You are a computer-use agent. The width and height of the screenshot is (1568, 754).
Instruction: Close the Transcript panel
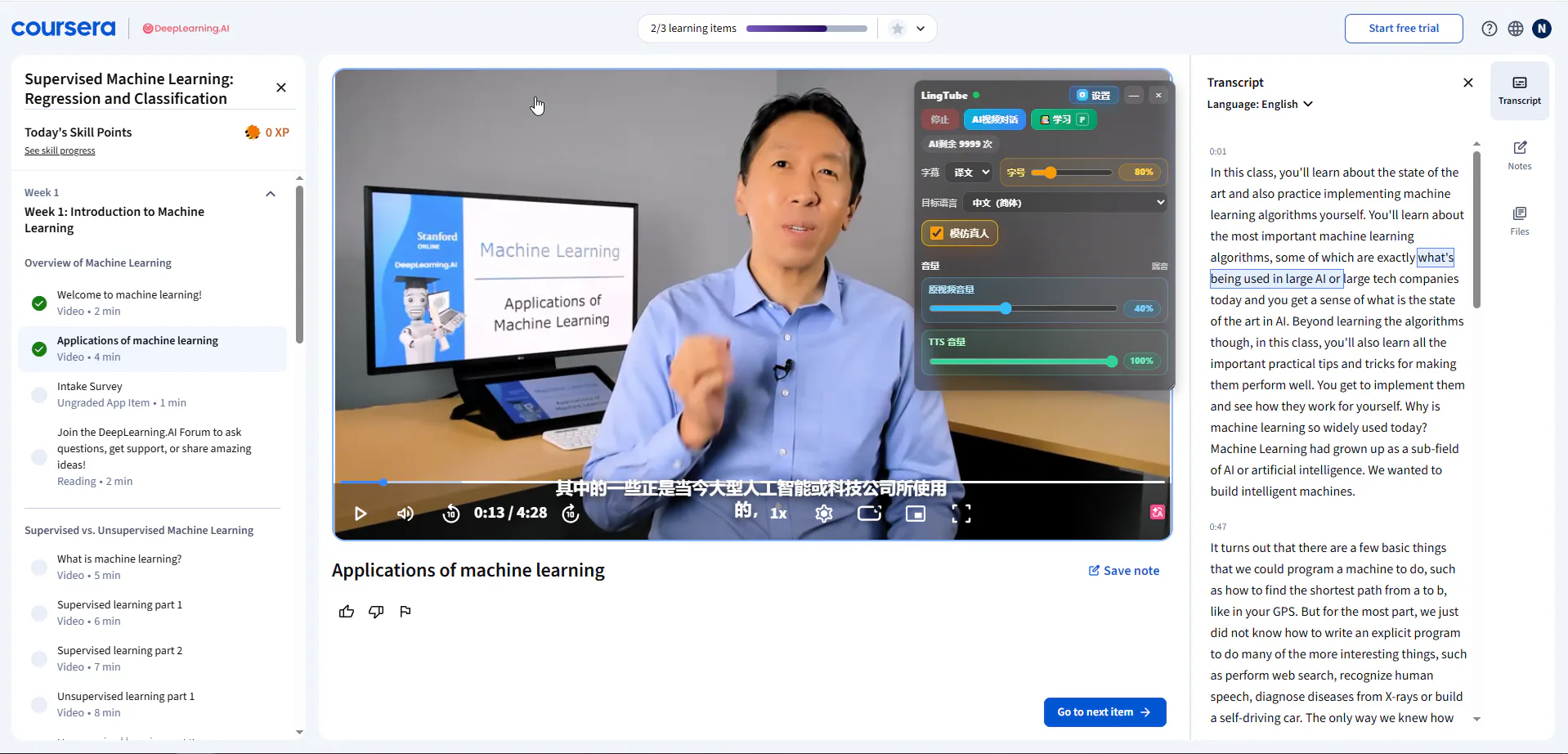pos(1468,83)
